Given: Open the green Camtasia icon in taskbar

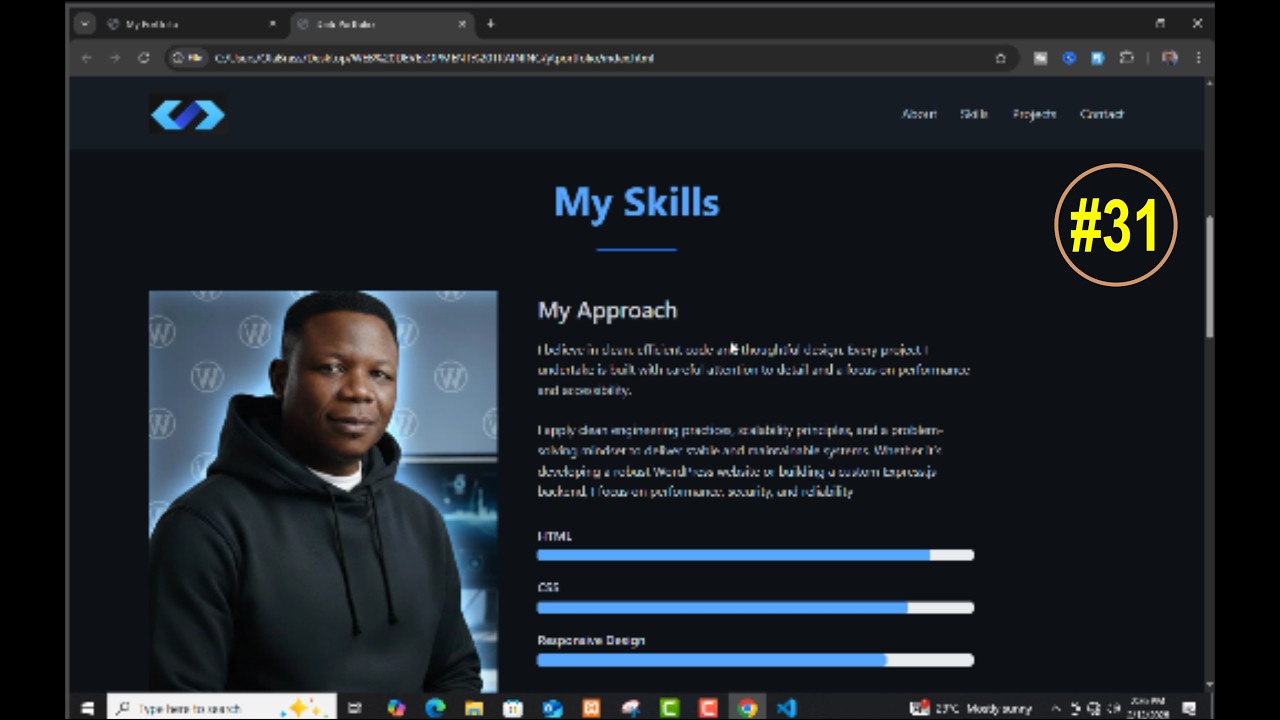Looking at the screenshot, I should pyautogui.click(x=669, y=708).
